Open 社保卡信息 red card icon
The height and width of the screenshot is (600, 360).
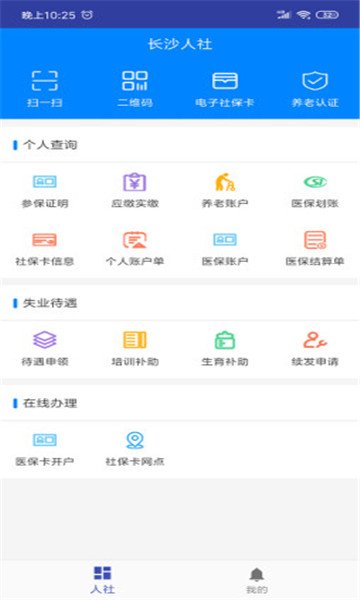pyautogui.click(x=45, y=240)
